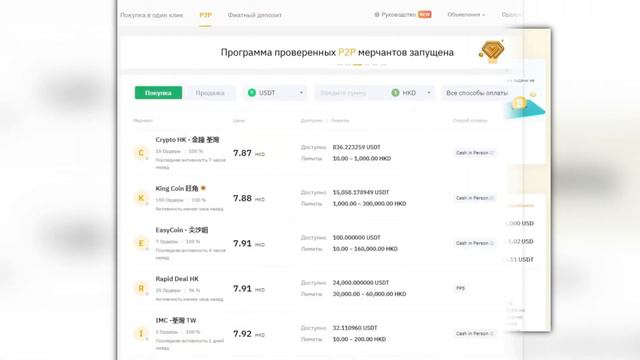
Task: Switch to the P2P tab
Action: coord(205,15)
